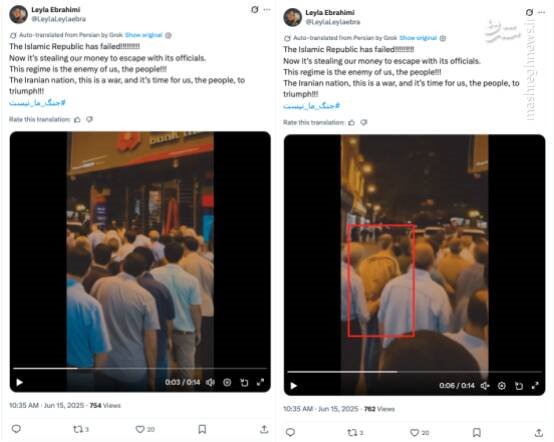Open more options on left tweet
Image resolution: width=554 pixels, height=442 pixels.
coord(267,10)
